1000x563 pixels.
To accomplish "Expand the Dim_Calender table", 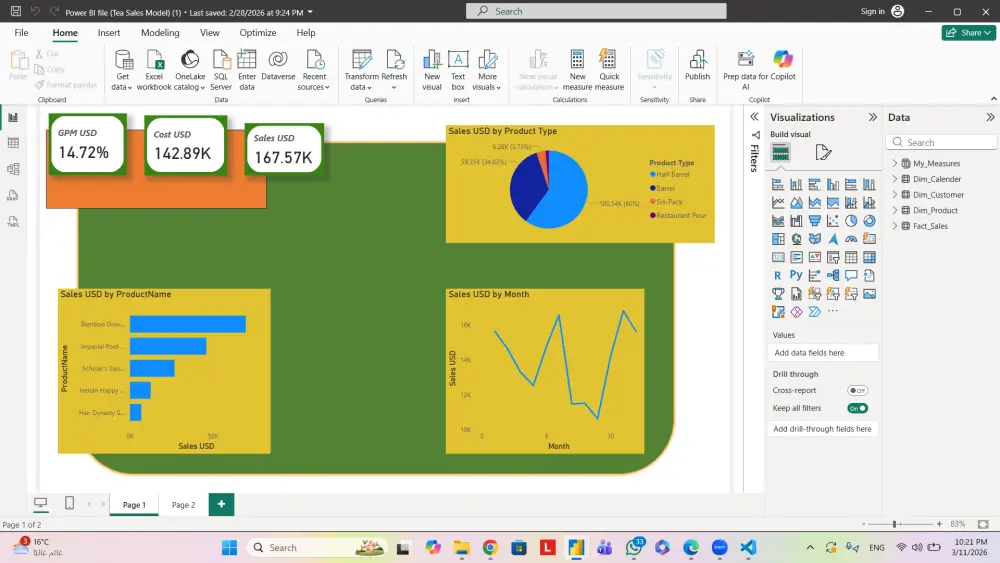I will coord(894,179).
